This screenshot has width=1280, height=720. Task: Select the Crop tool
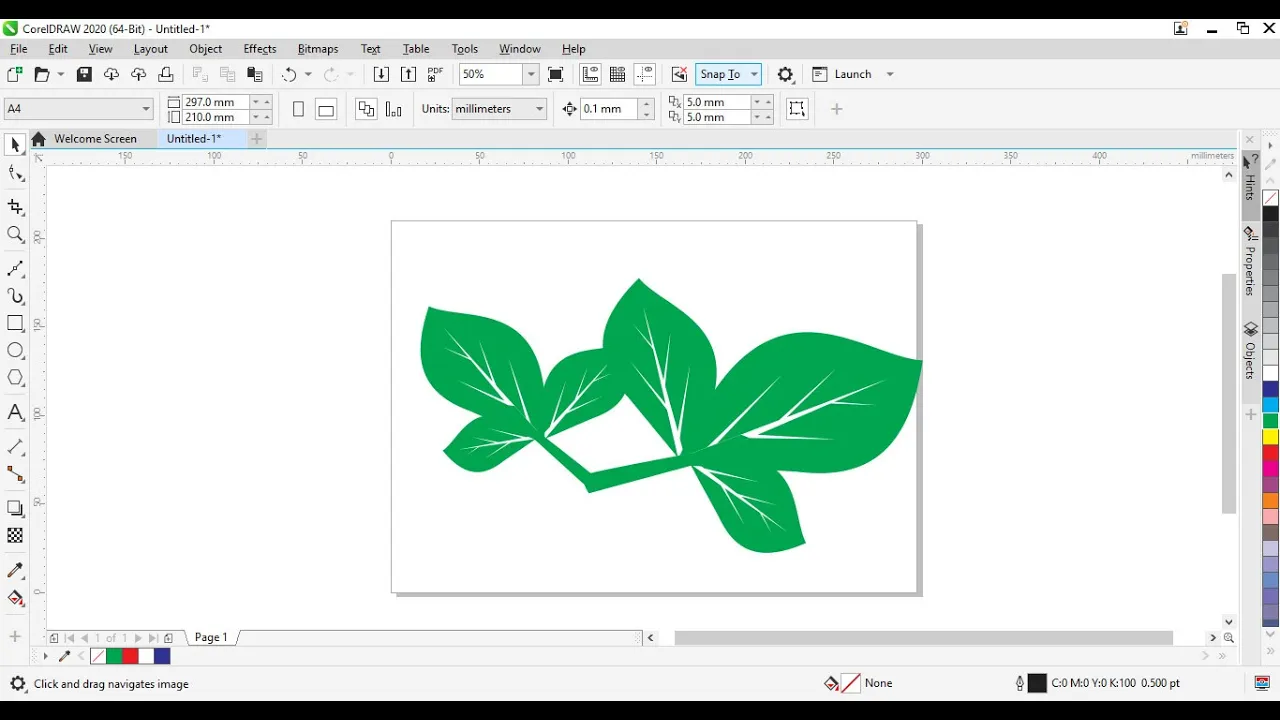click(15, 207)
